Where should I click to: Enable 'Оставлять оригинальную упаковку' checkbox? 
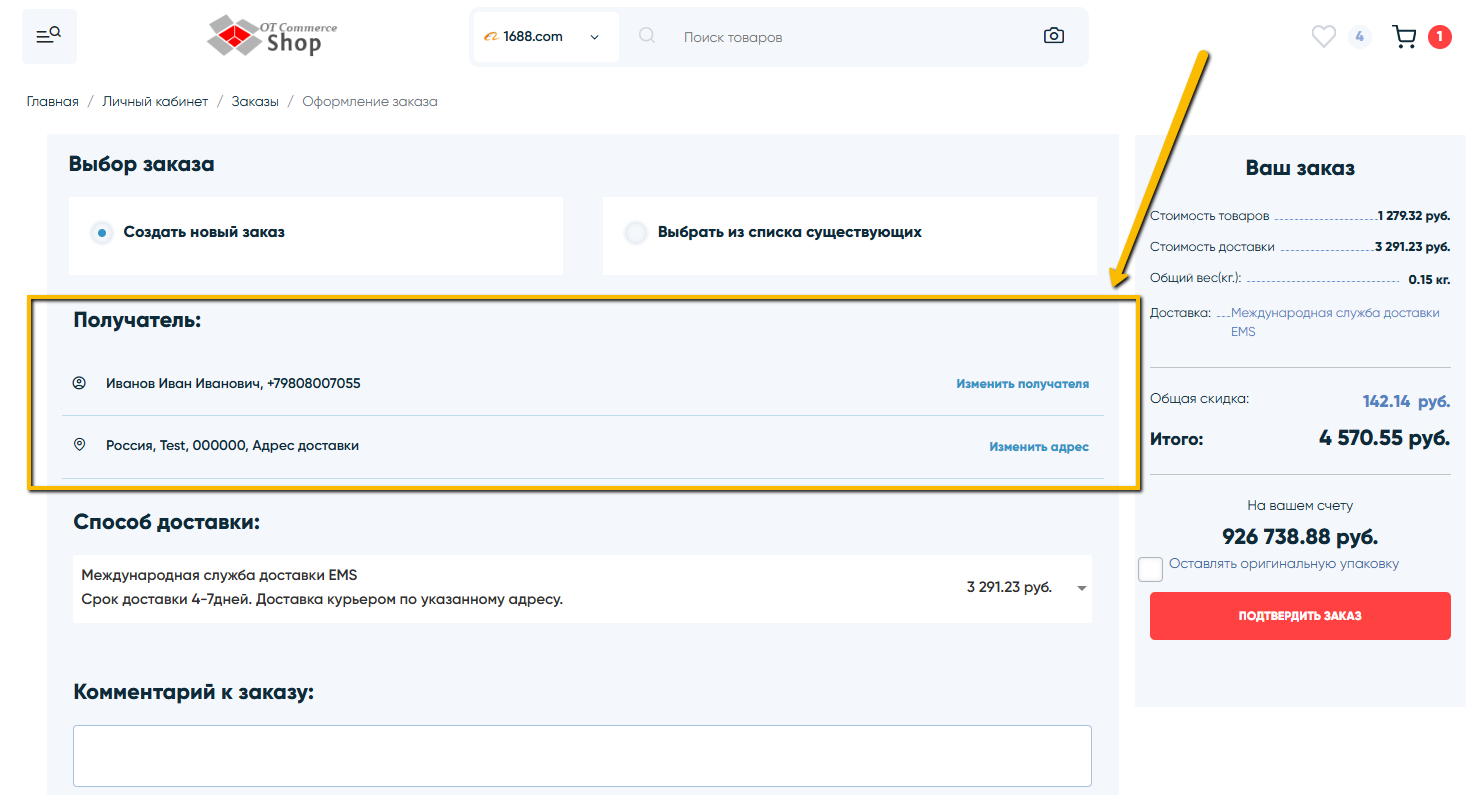1151,569
